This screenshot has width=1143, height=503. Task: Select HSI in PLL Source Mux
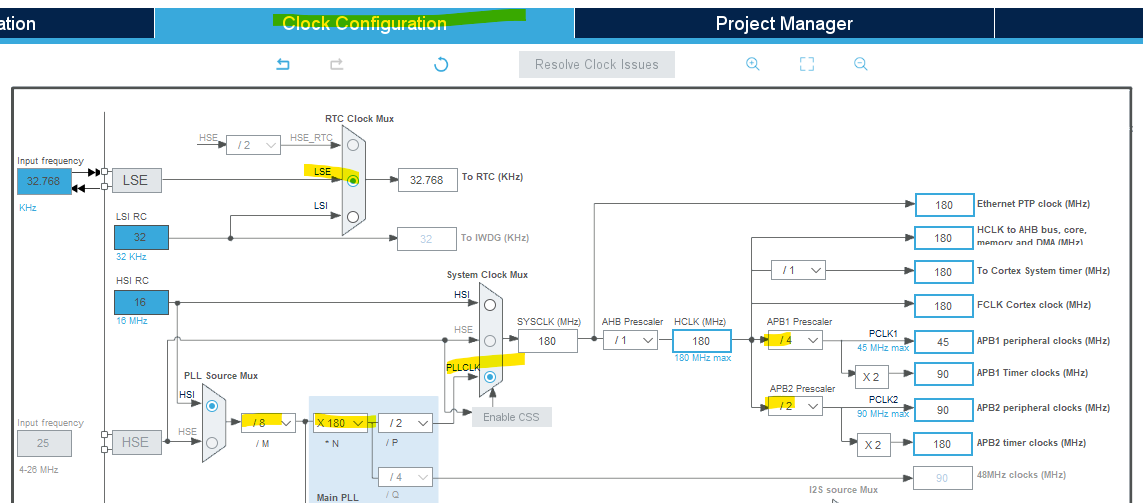point(212,406)
